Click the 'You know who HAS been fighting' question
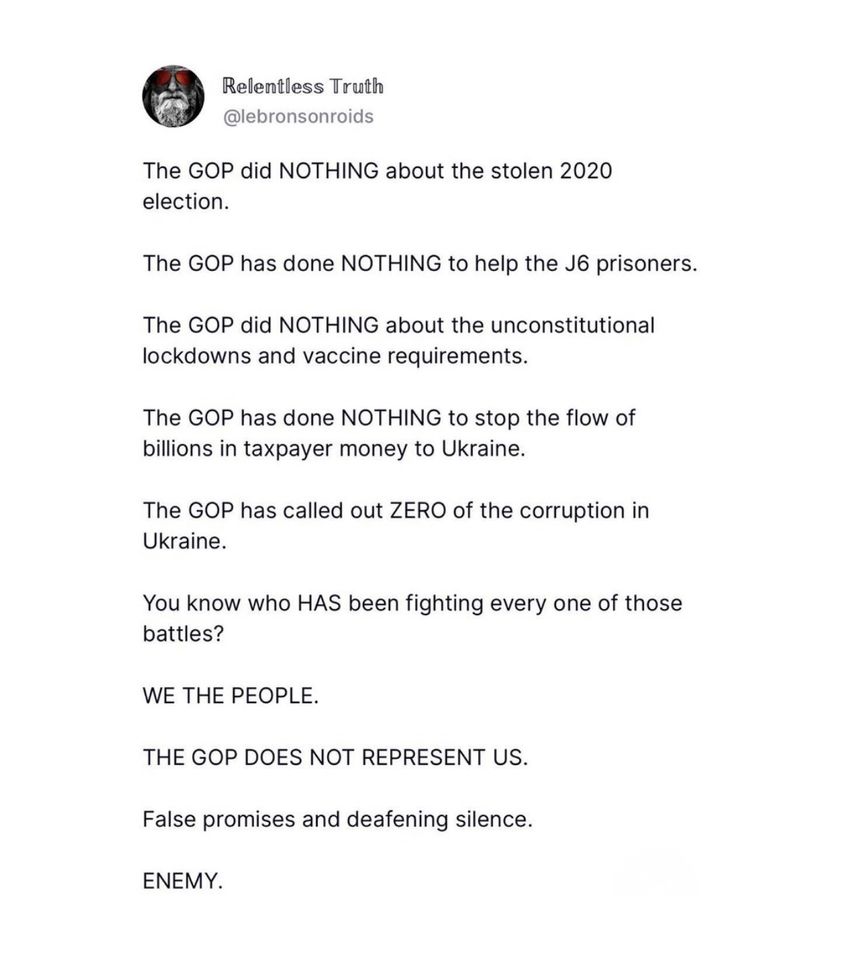 click(412, 618)
